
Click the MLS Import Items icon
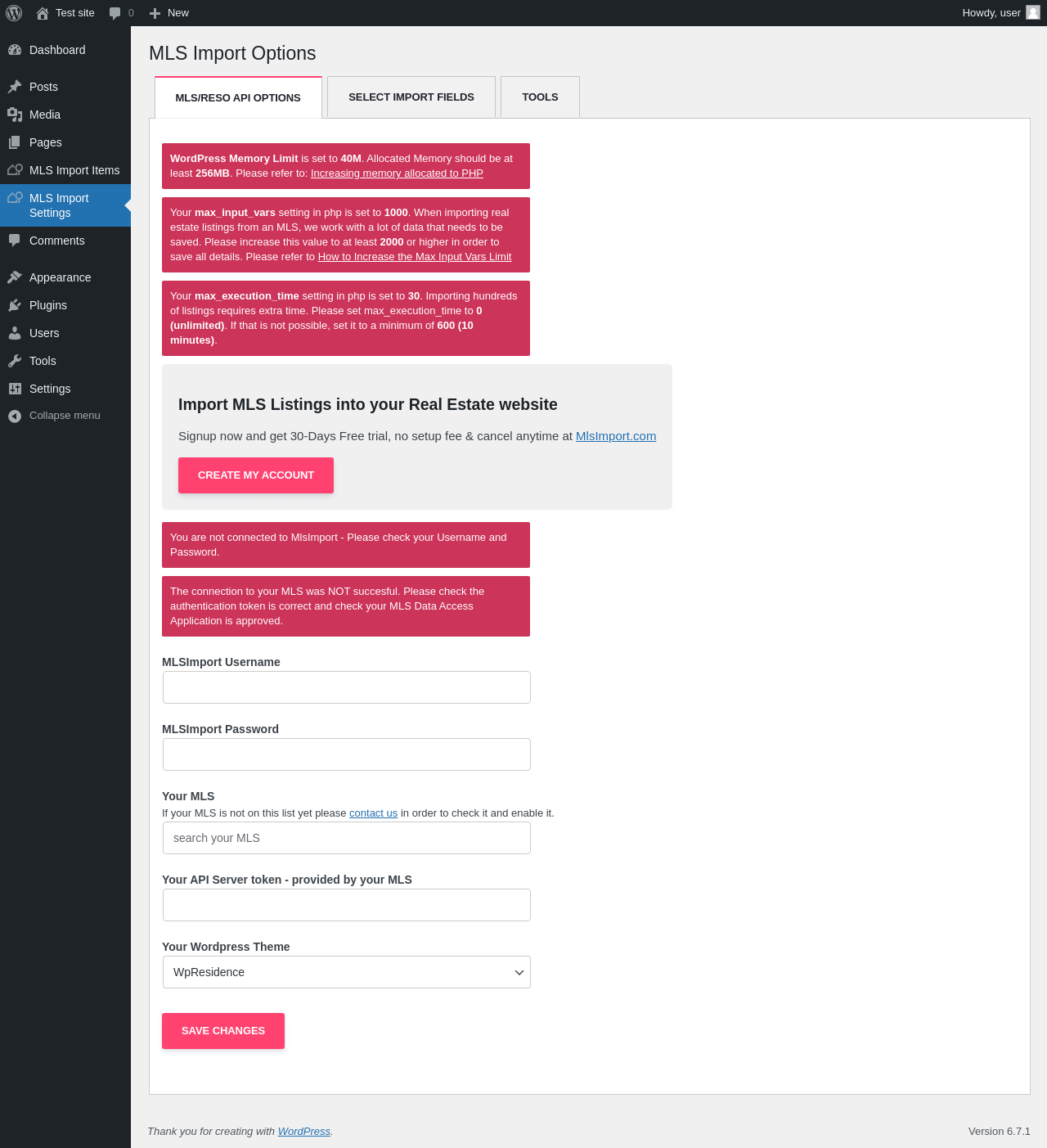coord(15,170)
